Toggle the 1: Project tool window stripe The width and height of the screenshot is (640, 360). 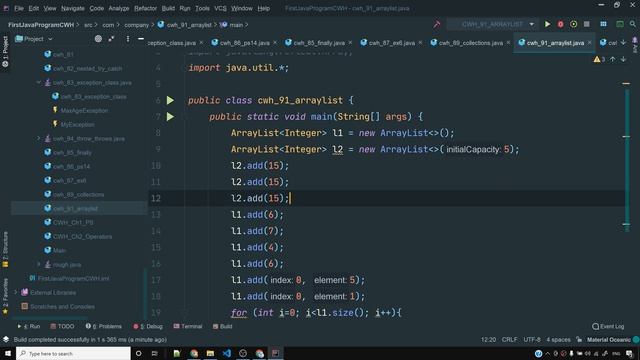5,51
